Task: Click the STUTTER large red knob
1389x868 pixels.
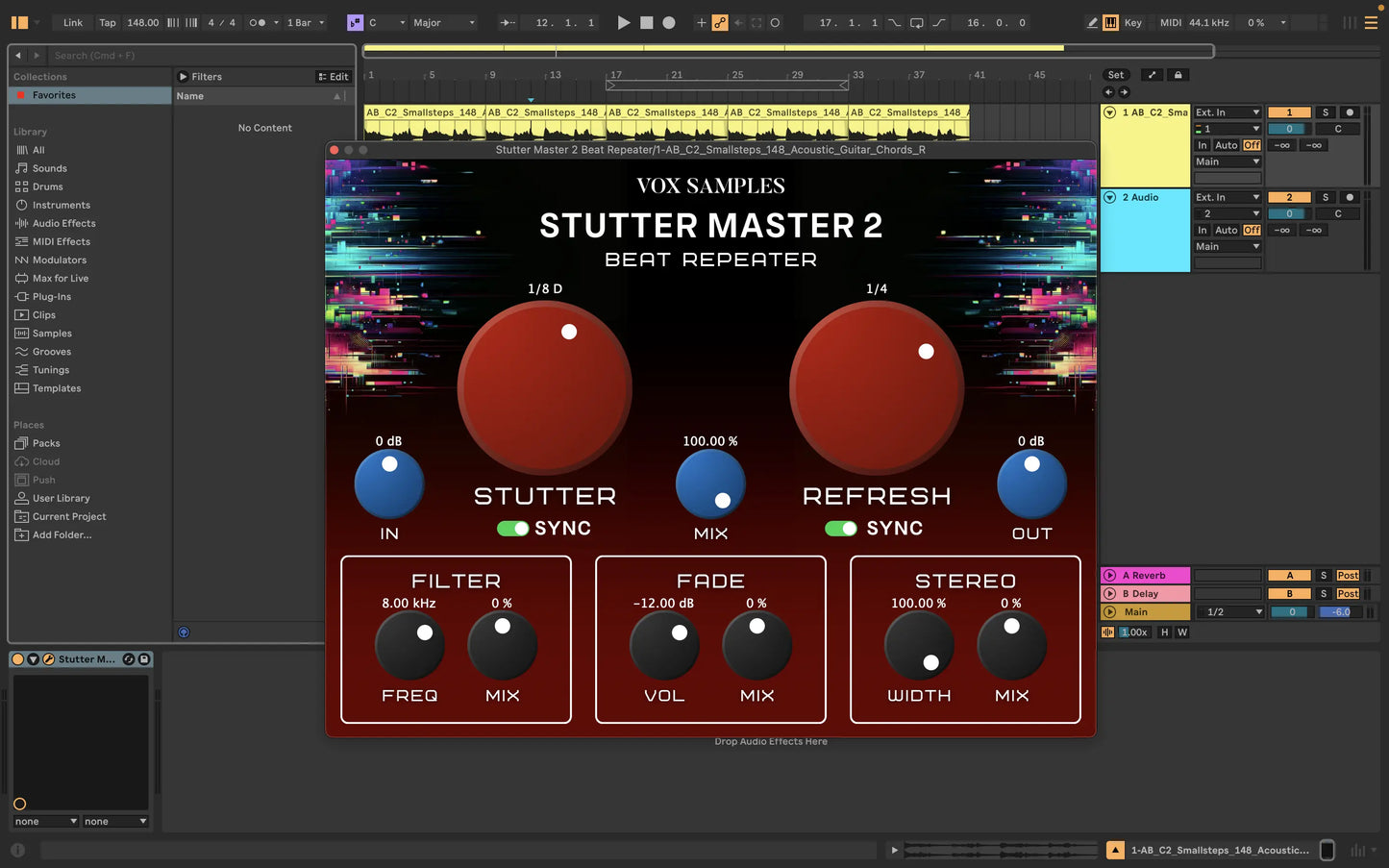Action: point(545,387)
